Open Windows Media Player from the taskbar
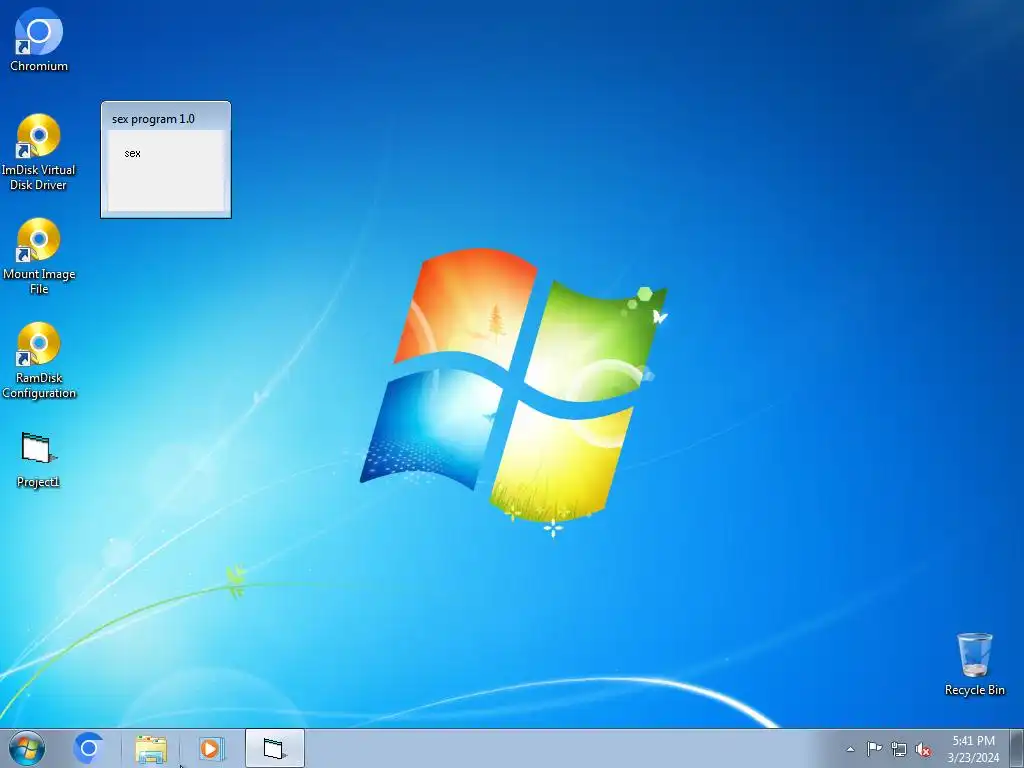 211,748
